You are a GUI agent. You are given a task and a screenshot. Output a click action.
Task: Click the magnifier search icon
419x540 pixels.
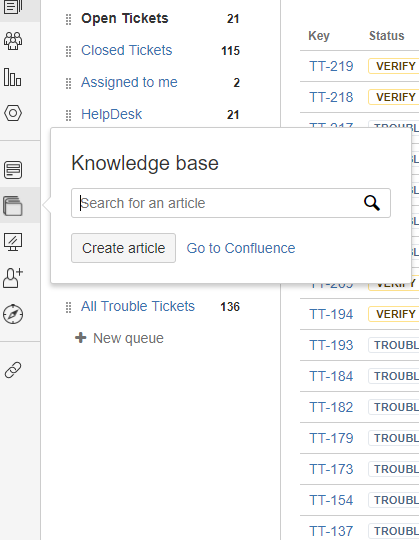(372, 203)
